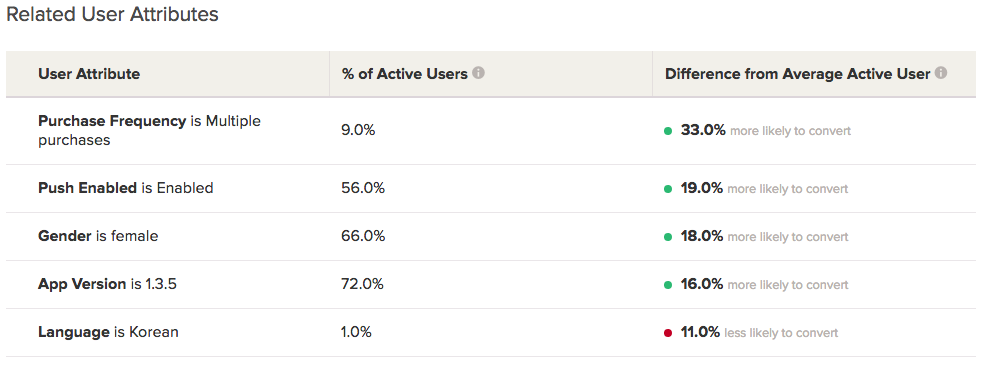The width and height of the screenshot is (983, 365).
Task: Click the Related User Attributes heading
Action: click(x=112, y=14)
